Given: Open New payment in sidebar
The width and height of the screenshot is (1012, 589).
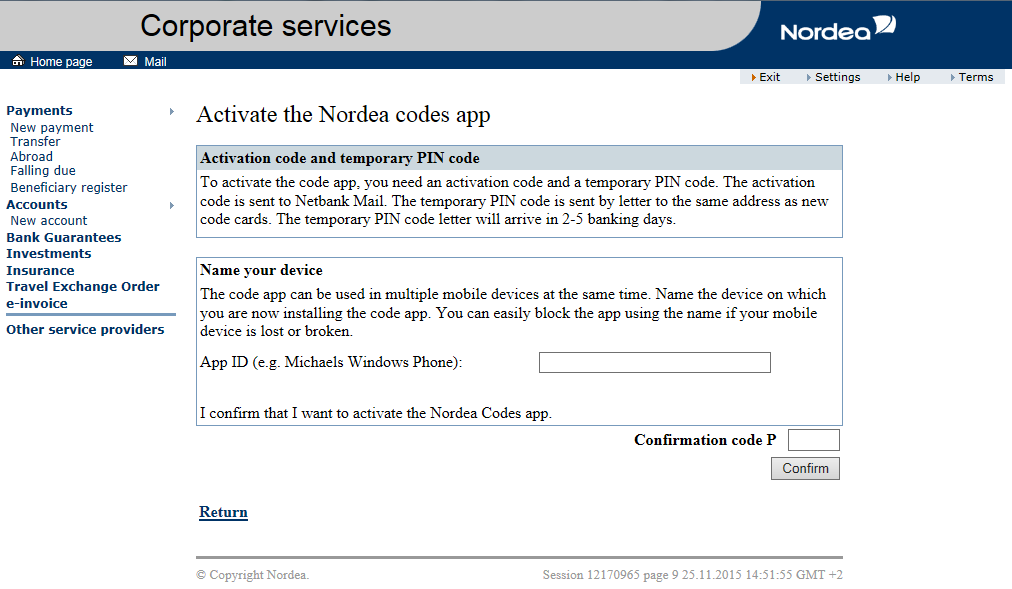Looking at the screenshot, I should (52, 128).
